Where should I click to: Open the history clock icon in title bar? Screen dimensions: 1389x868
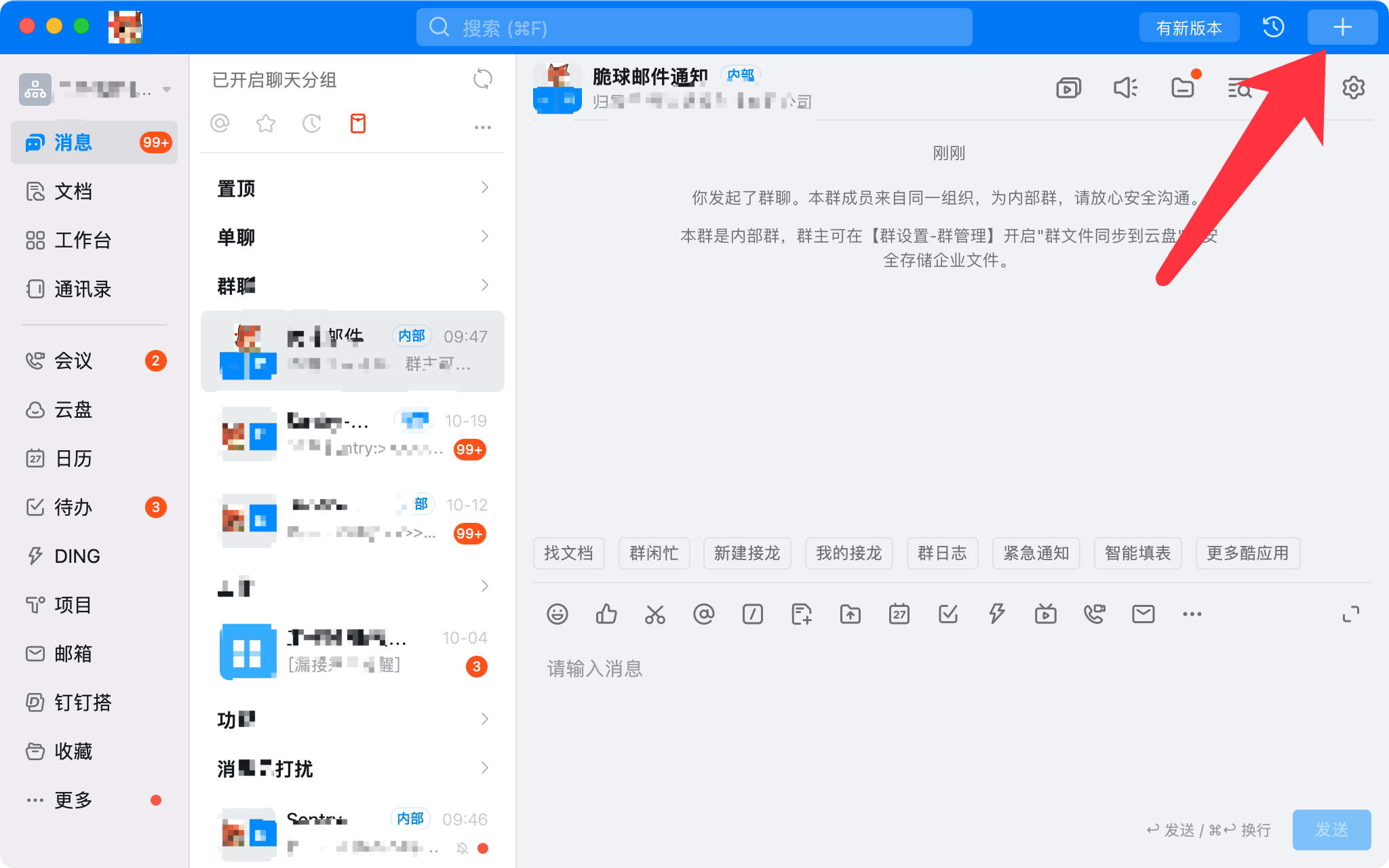[x=1273, y=27]
